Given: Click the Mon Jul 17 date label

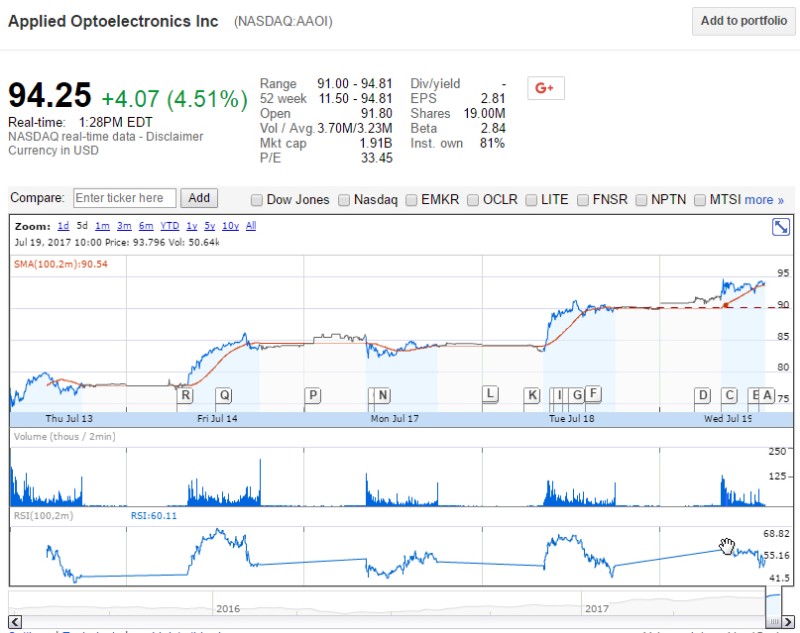Looking at the screenshot, I should tap(394, 419).
